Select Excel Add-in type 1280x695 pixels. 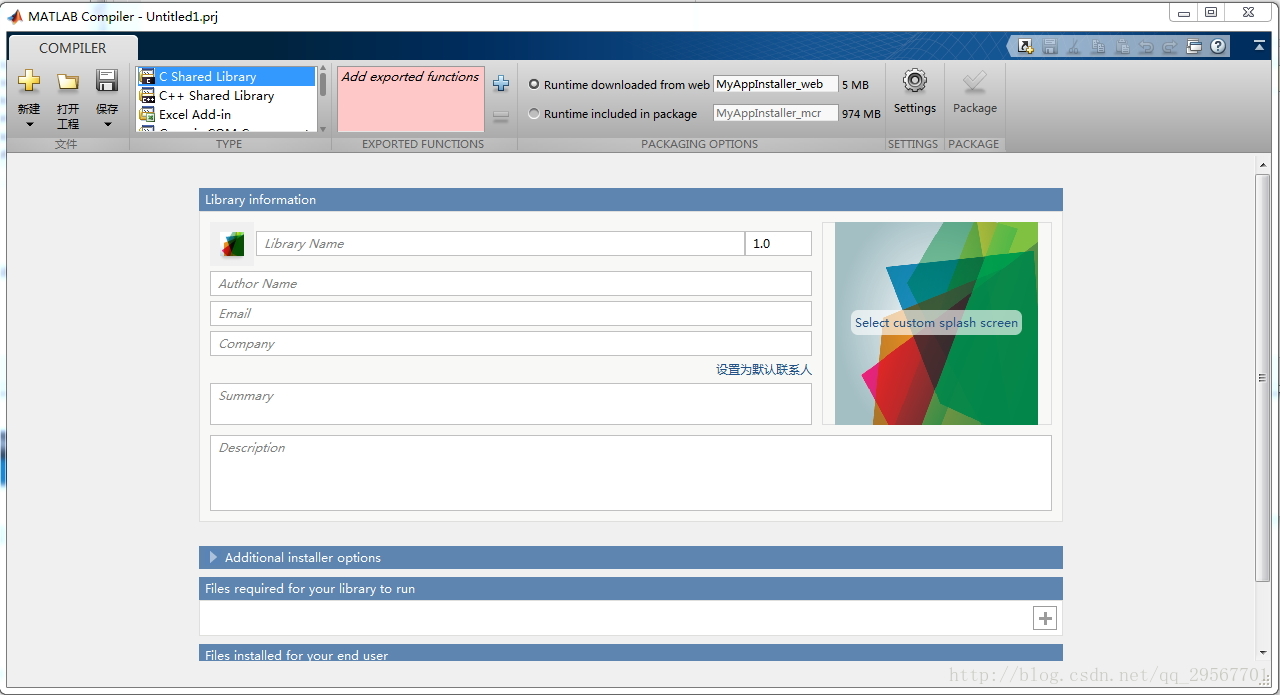tap(227, 115)
